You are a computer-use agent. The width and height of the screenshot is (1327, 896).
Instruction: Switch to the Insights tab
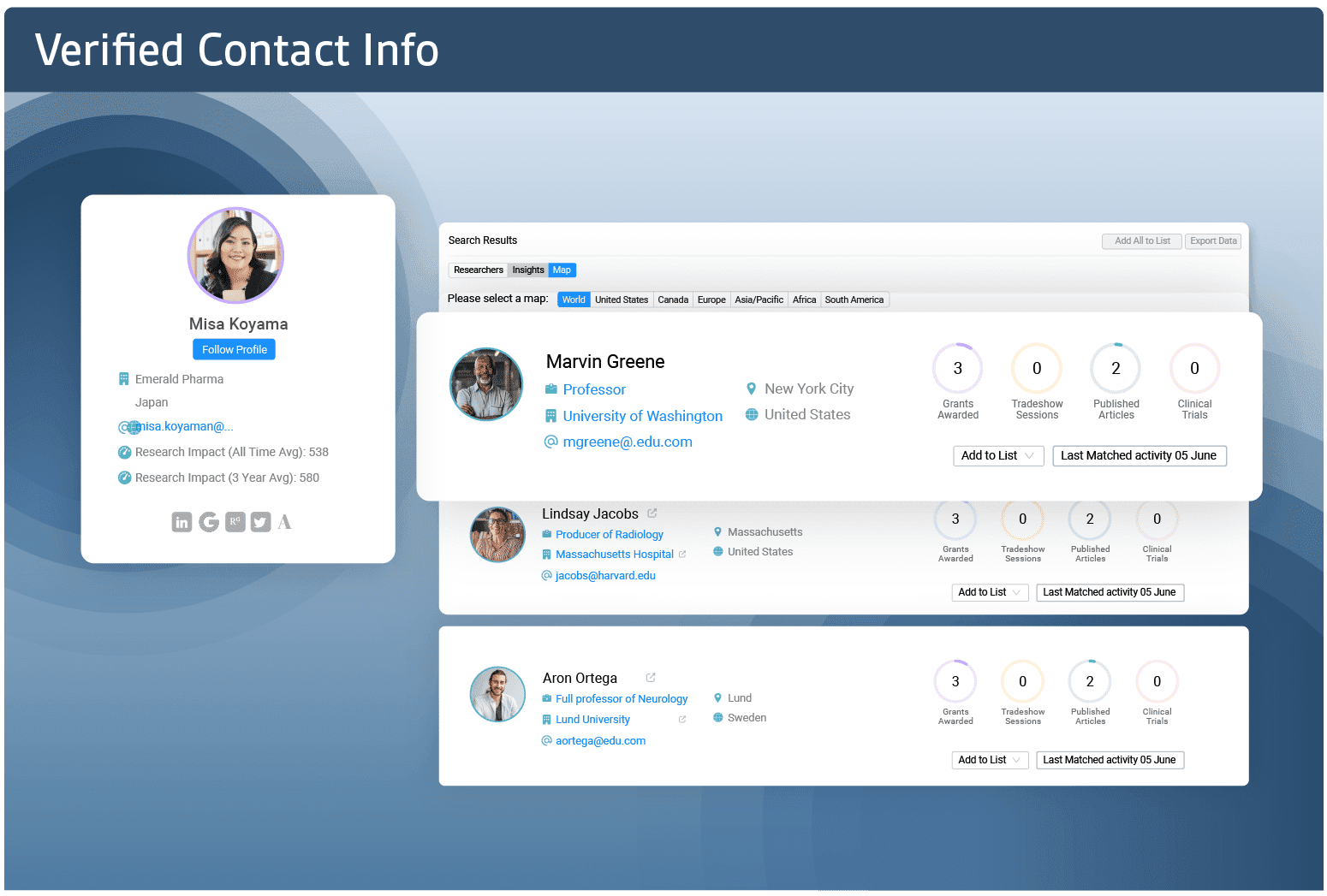[528, 270]
